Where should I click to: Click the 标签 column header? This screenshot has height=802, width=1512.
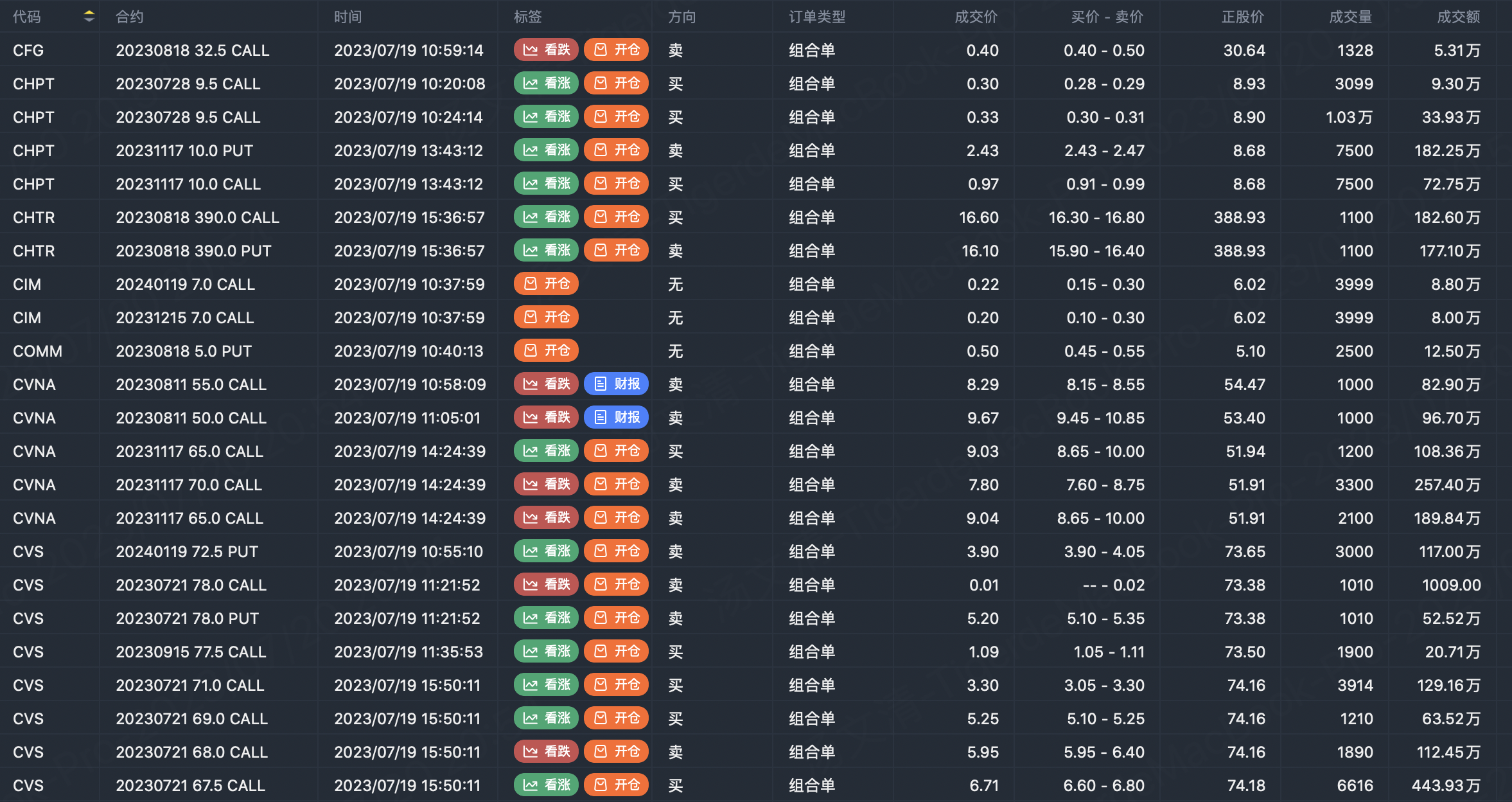coord(527,17)
